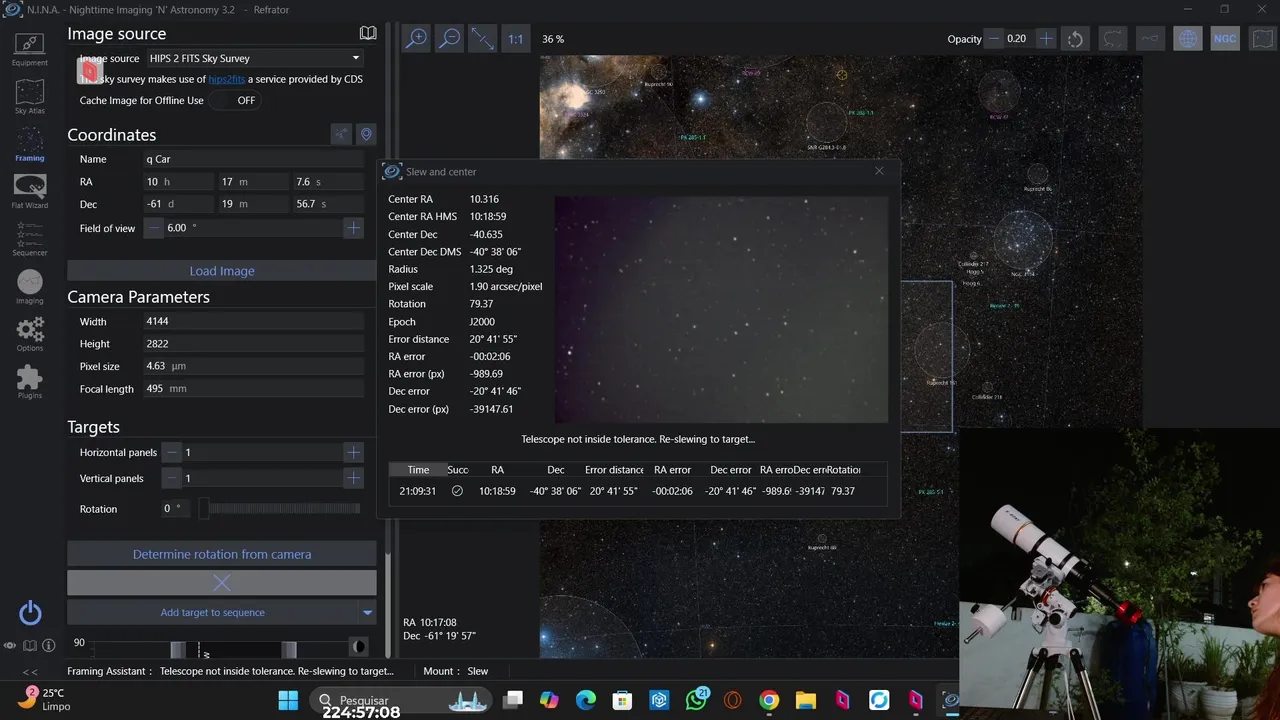The height and width of the screenshot is (720, 1280).
Task: Close the Slew and center dialog
Action: click(879, 171)
